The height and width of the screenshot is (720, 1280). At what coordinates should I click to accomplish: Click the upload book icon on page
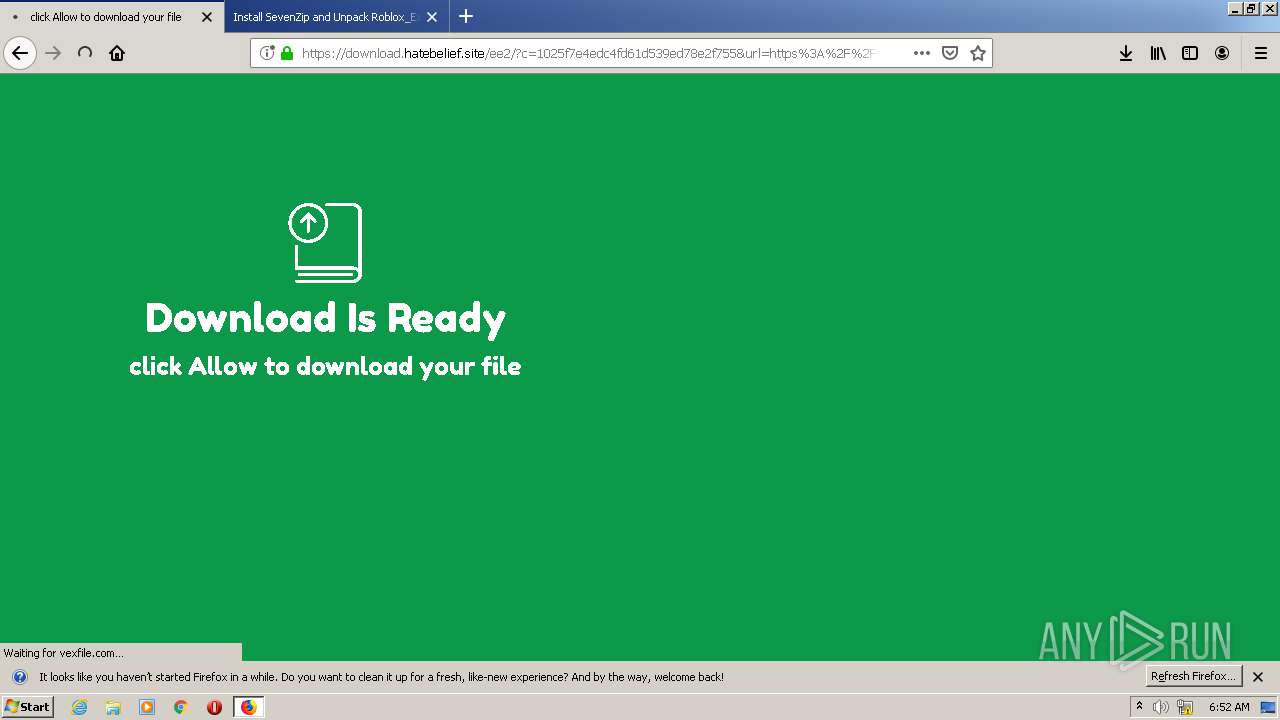tap(326, 242)
